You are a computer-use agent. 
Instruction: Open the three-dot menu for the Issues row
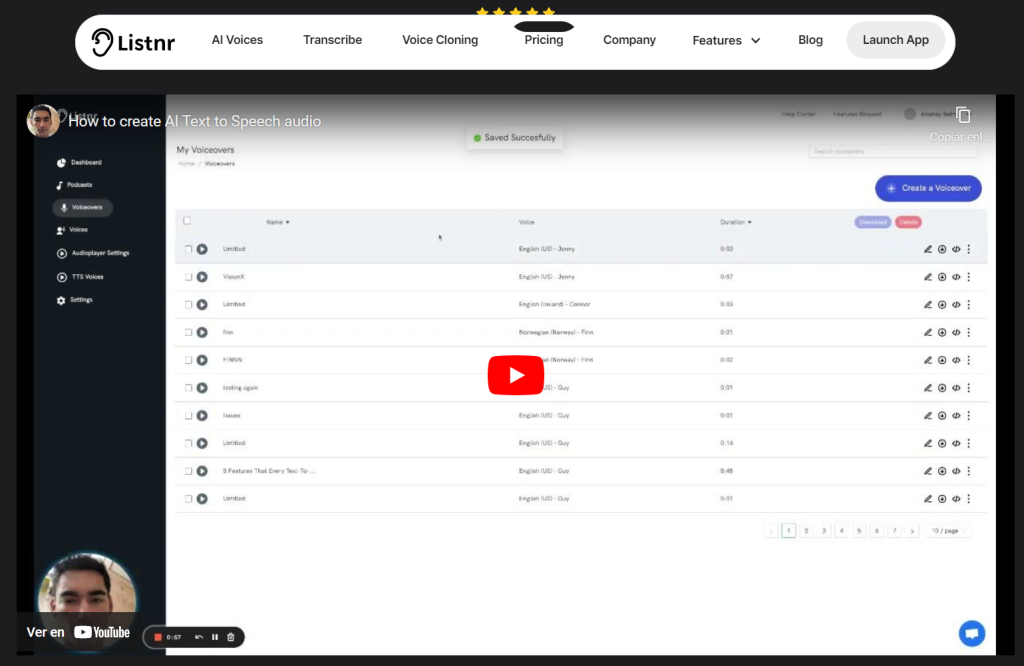[x=968, y=415]
